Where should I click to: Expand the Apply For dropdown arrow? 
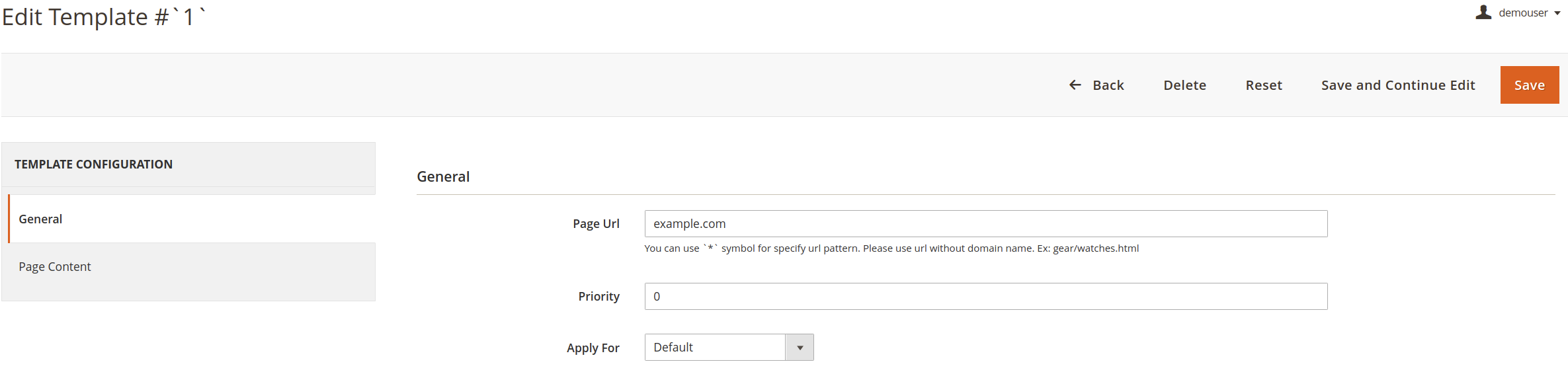coord(800,348)
